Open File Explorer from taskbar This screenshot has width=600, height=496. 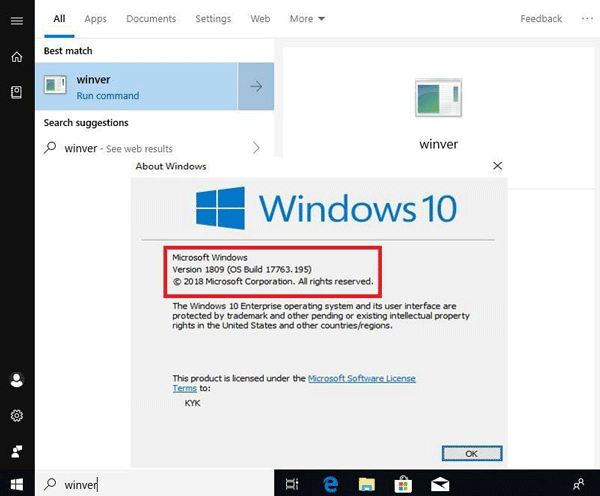point(367,484)
